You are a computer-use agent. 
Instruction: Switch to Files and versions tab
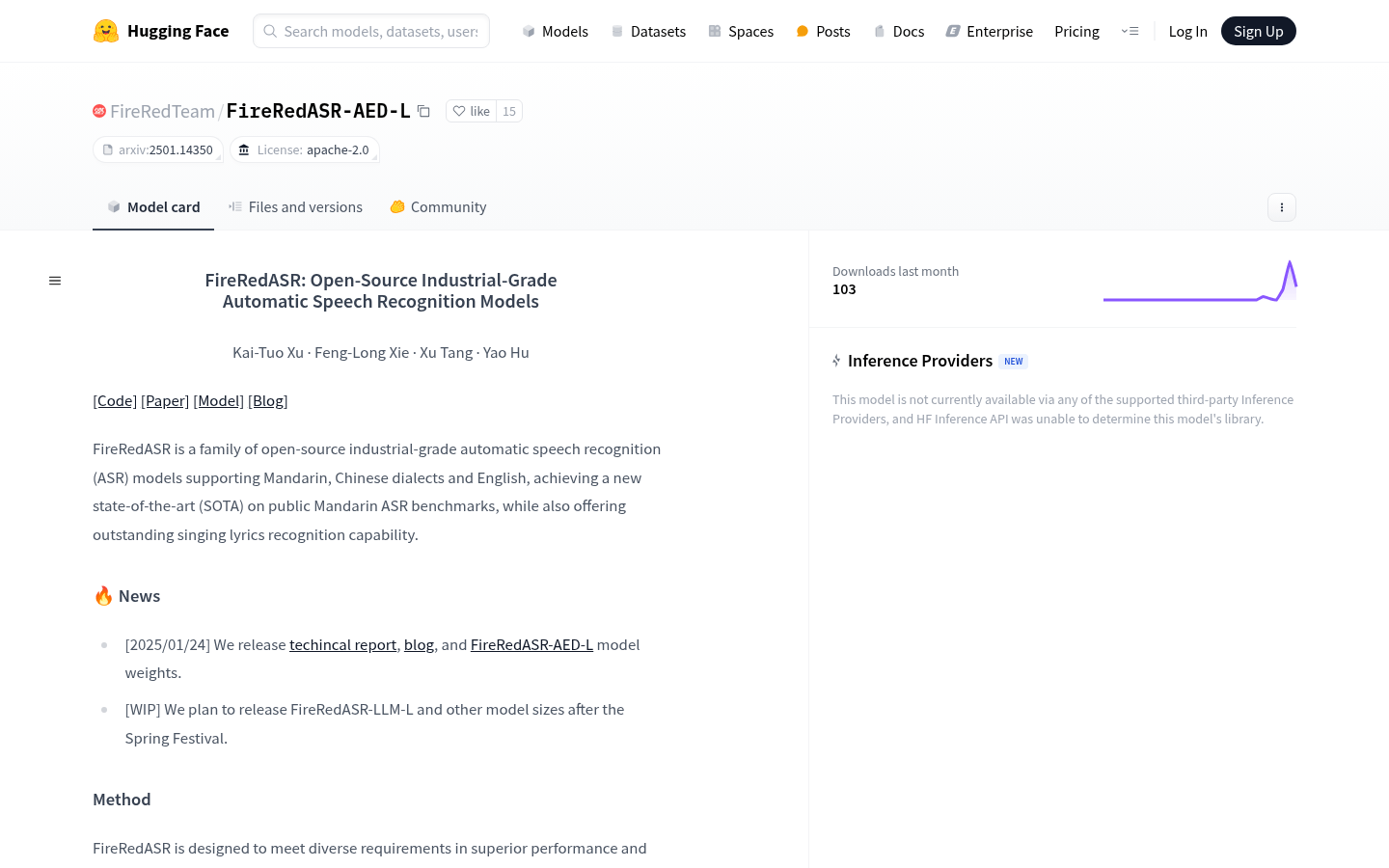point(295,206)
